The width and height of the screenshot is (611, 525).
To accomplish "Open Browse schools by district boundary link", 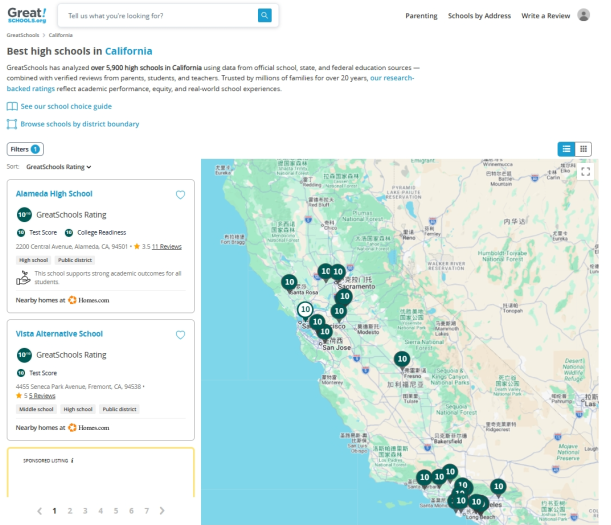I will click(80, 124).
